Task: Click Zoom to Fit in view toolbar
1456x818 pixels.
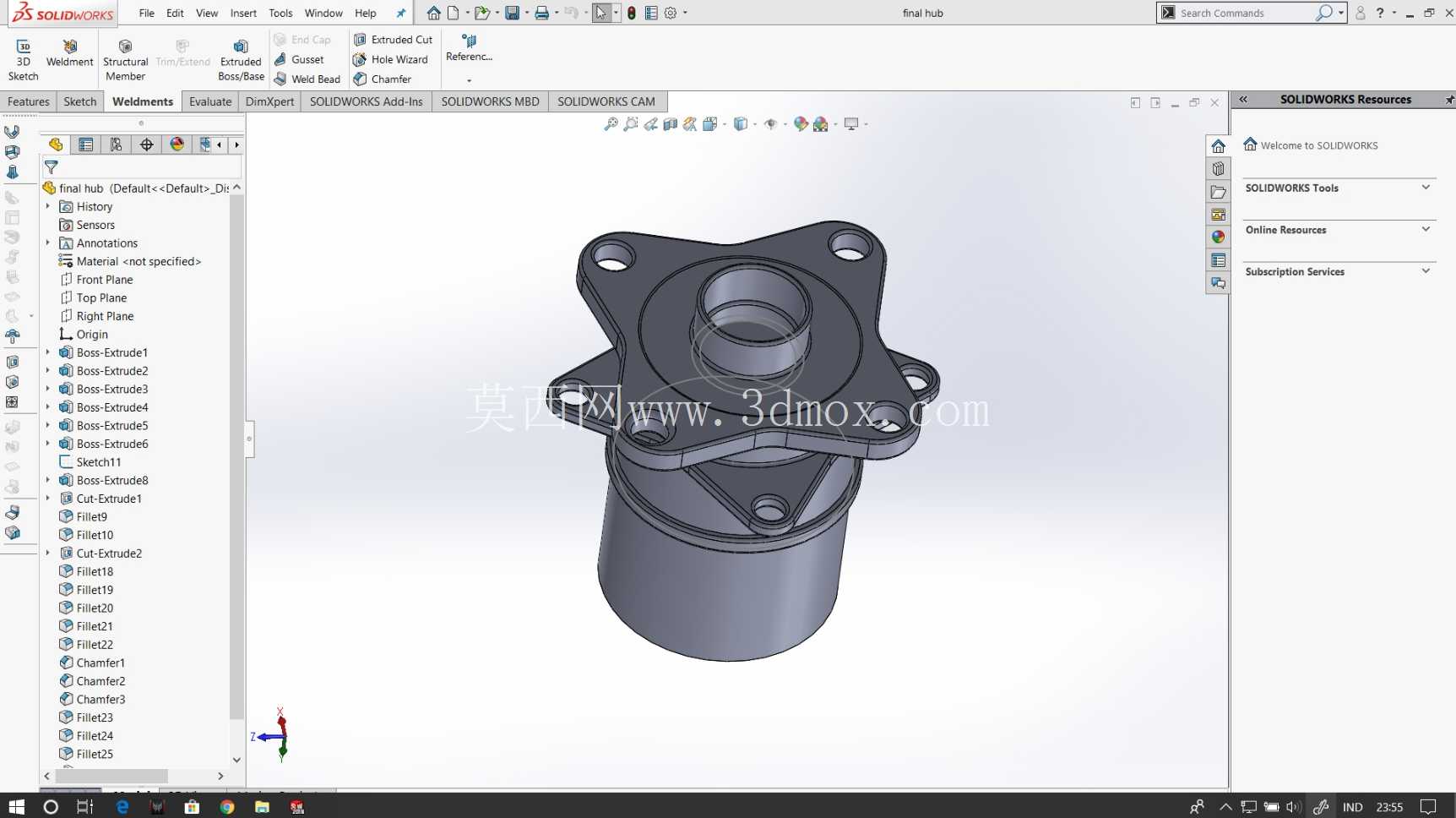Action: click(611, 124)
